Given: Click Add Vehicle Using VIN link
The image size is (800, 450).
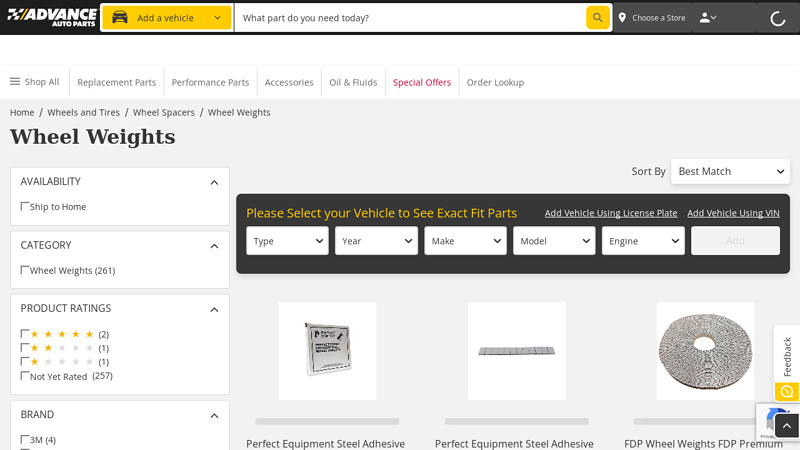Looking at the screenshot, I should 733,213.
